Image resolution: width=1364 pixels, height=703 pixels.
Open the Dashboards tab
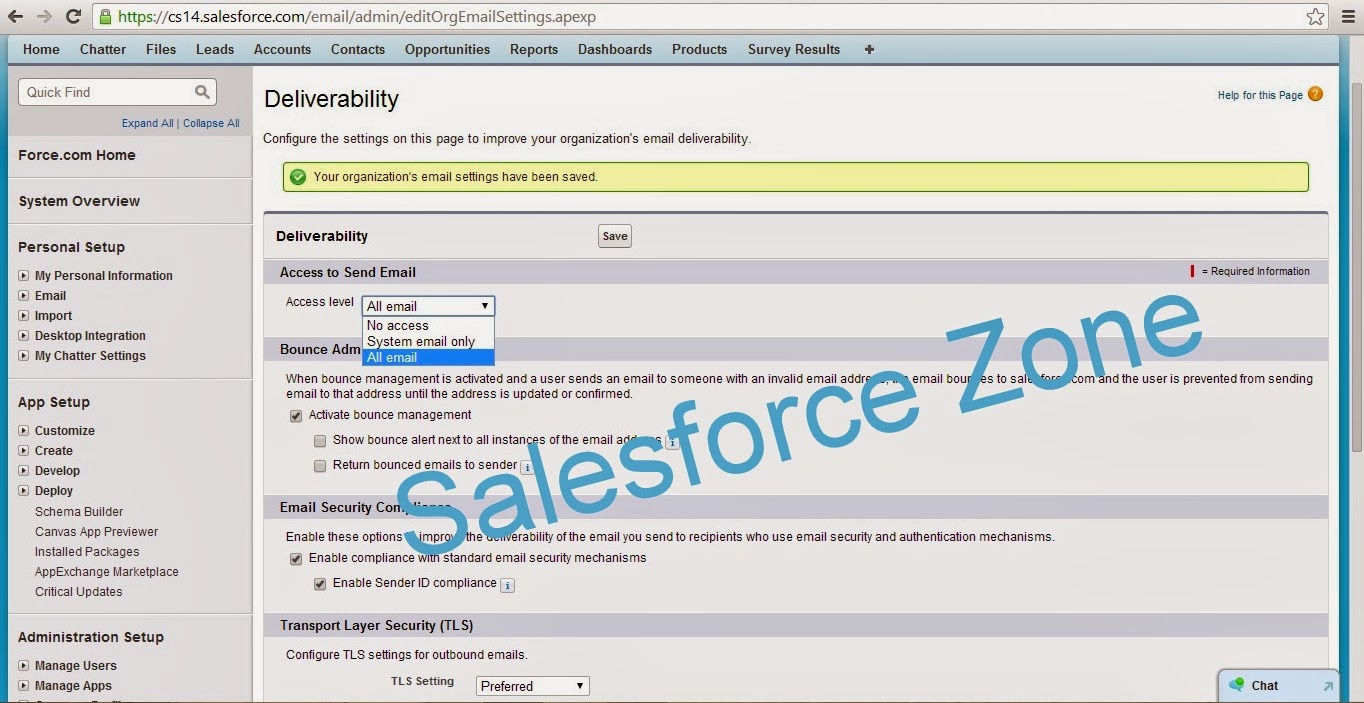pos(615,49)
